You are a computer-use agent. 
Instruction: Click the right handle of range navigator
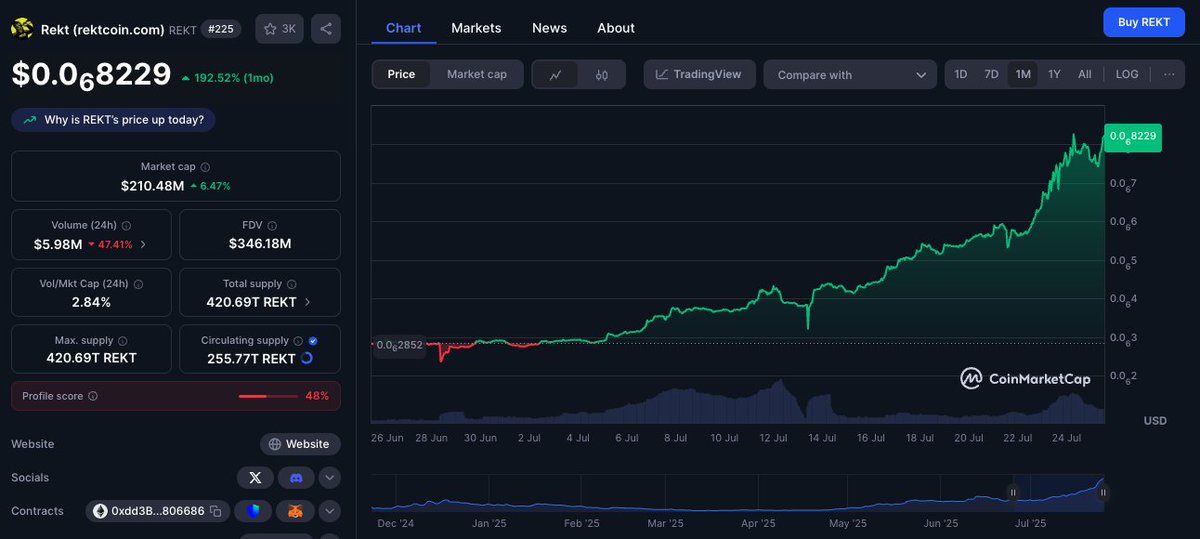1104,492
